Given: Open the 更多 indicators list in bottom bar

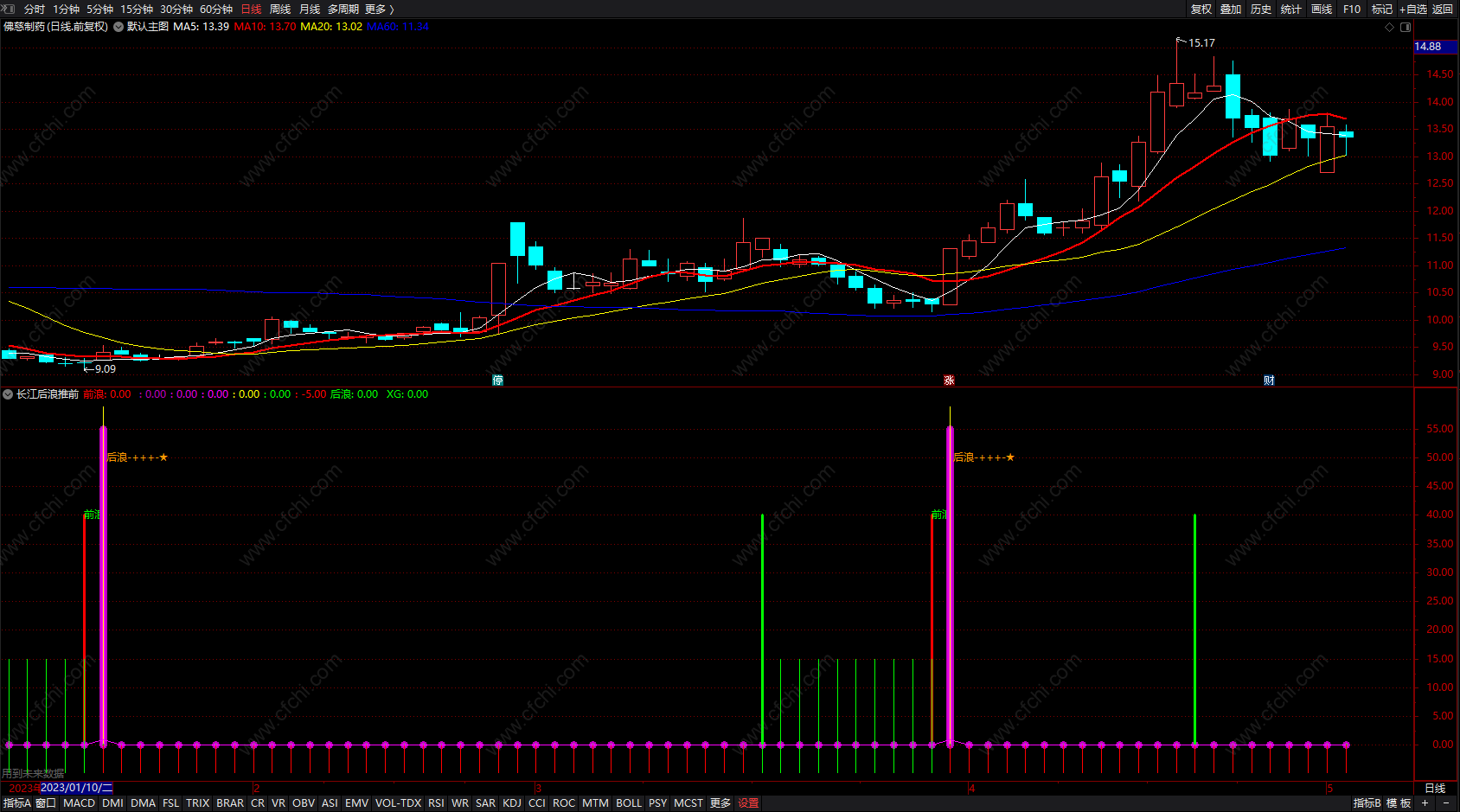Looking at the screenshot, I should pyautogui.click(x=720, y=803).
